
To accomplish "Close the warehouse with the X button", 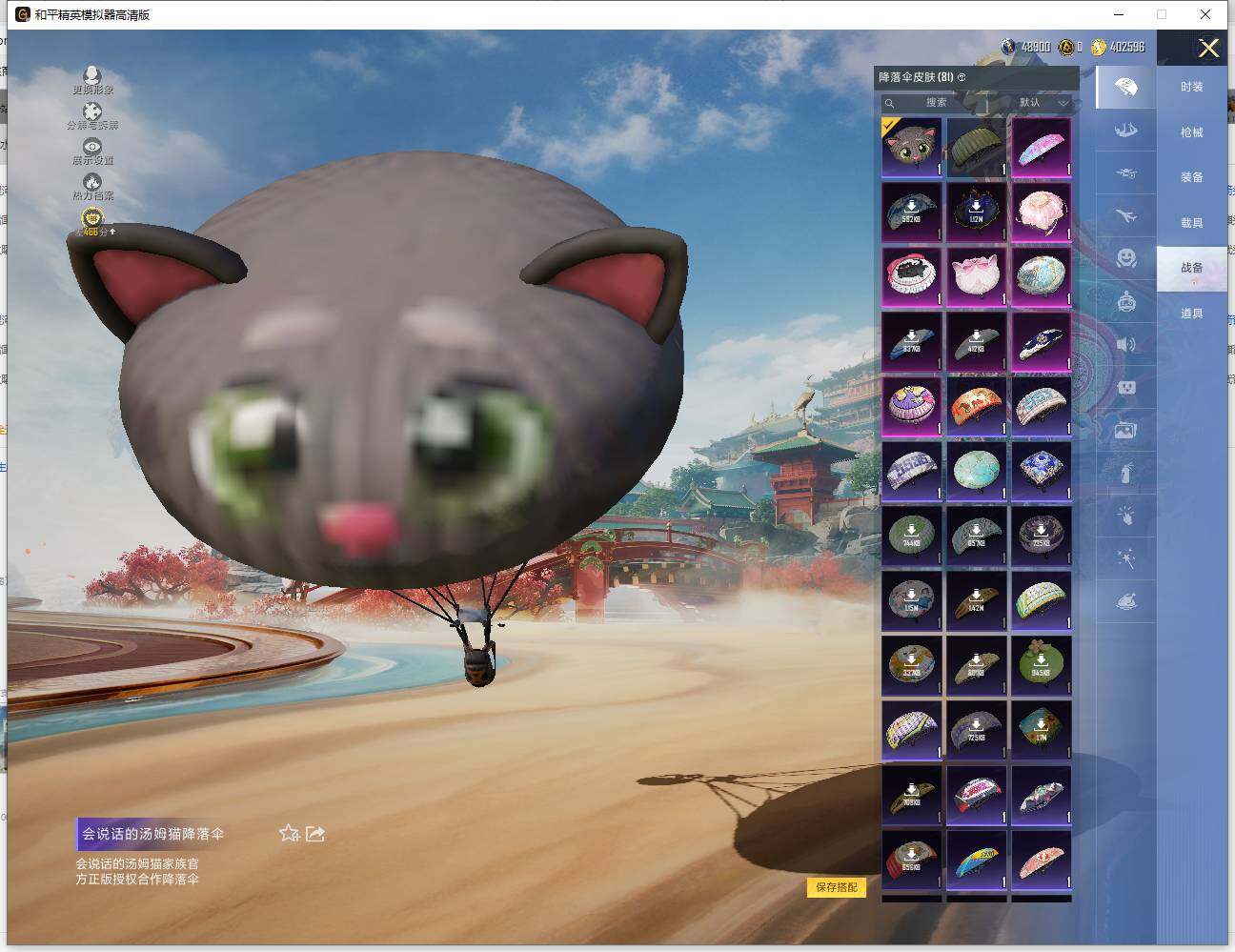I will (1208, 49).
